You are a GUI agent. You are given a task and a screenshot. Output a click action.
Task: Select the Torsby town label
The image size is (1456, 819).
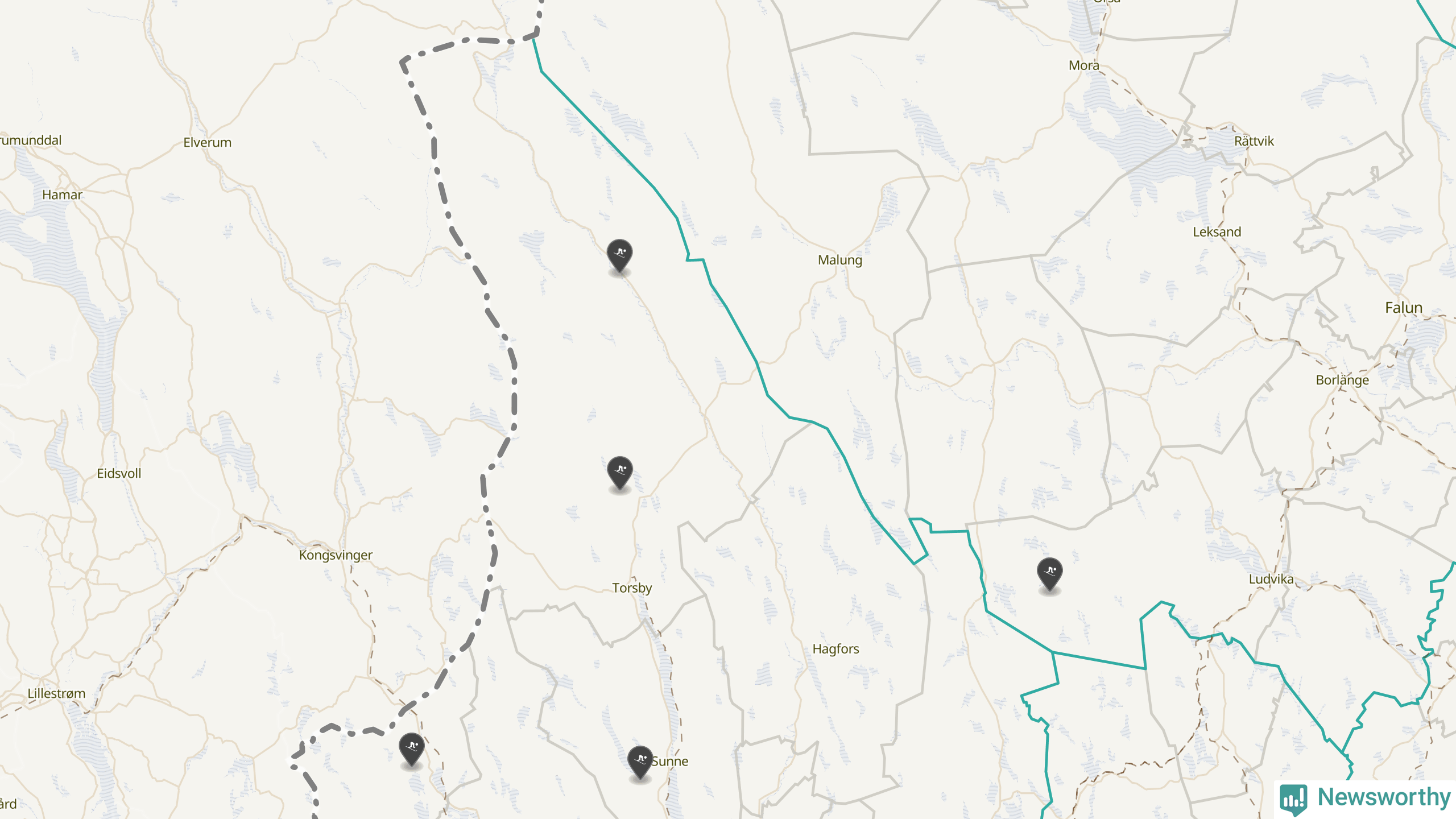(632, 588)
